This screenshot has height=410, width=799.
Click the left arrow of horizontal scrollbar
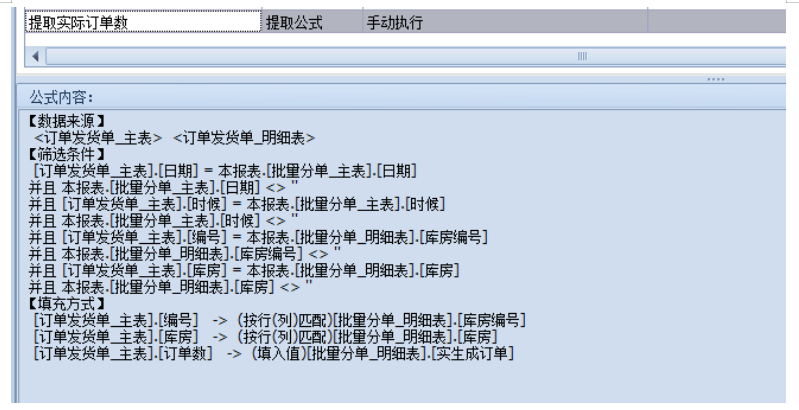(37, 56)
